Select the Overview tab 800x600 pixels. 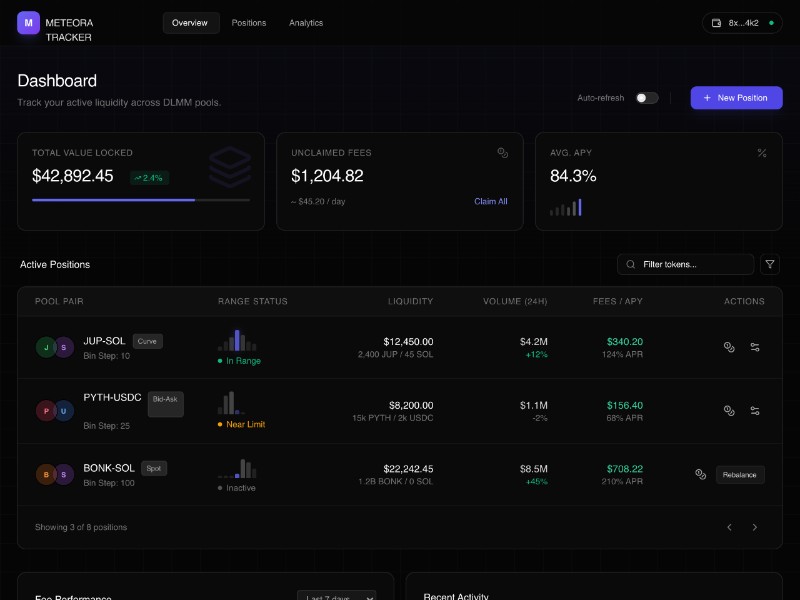[190, 22]
